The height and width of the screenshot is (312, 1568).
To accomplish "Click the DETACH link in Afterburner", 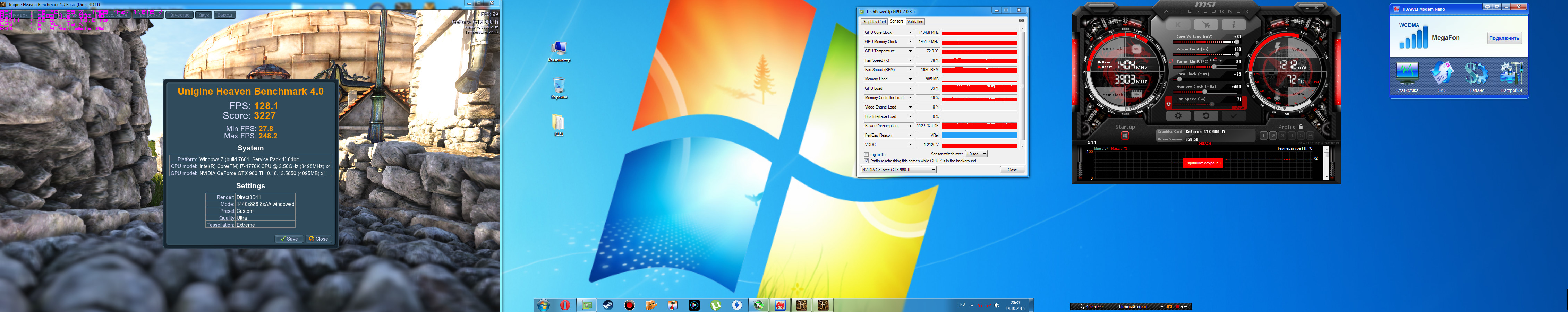I will pyautogui.click(x=1204, y=144).
